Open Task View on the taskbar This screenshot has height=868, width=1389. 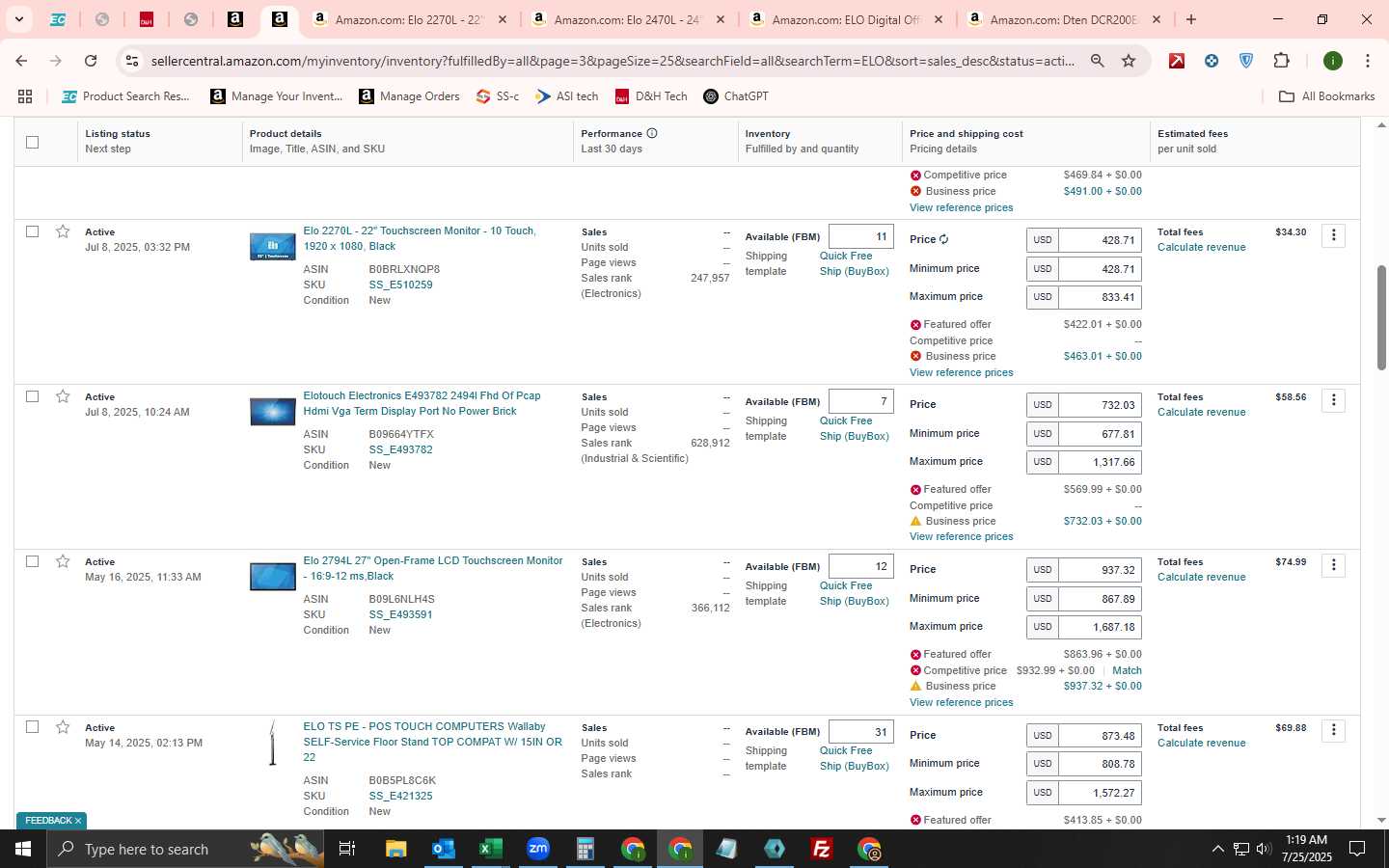point(346,849)
